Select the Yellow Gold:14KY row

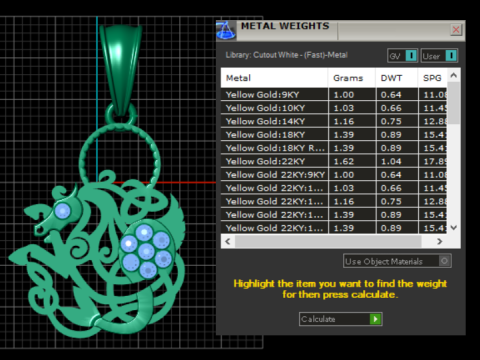click(x=334, y=121)
